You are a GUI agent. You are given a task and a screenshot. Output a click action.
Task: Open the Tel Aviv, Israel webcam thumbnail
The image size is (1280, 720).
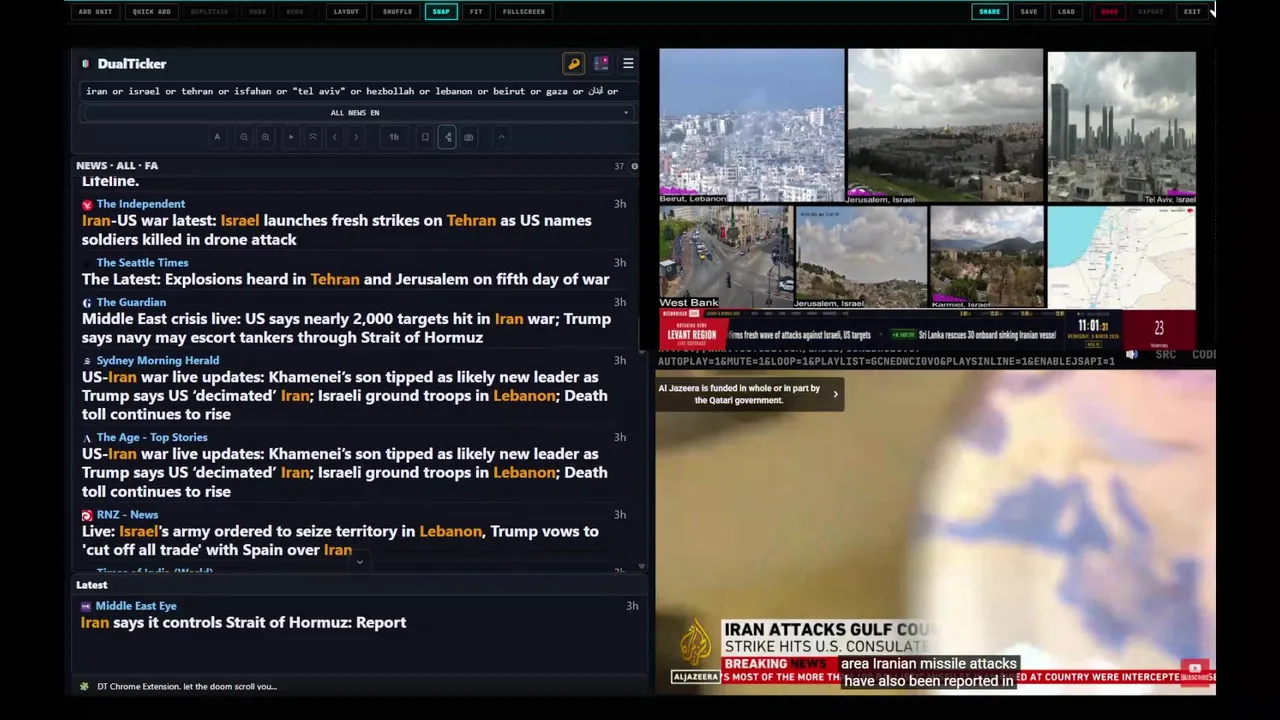pos(1121,127)
